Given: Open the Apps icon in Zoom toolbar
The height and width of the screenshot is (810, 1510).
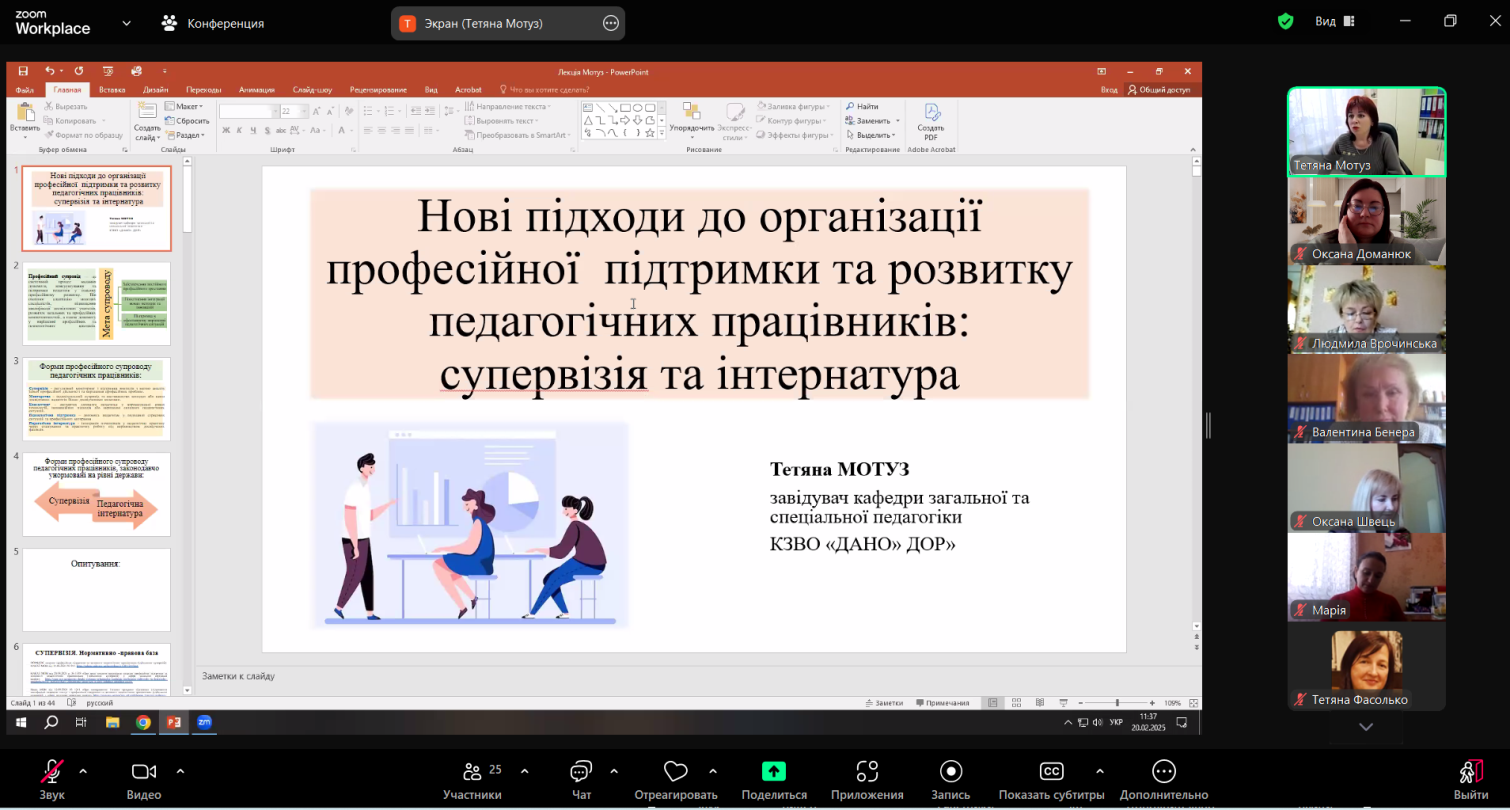Looking at the screenshot, I should pyautogui.click(x=867, y=772).
